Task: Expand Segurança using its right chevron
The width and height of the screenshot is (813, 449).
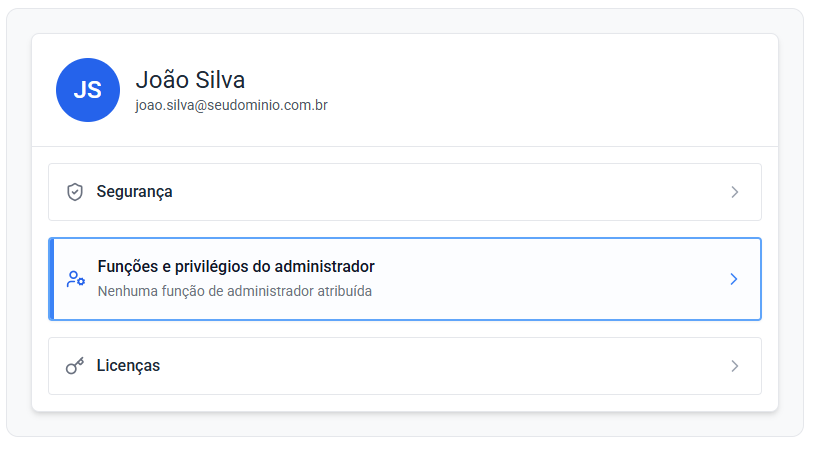Action: coord(734,192)
